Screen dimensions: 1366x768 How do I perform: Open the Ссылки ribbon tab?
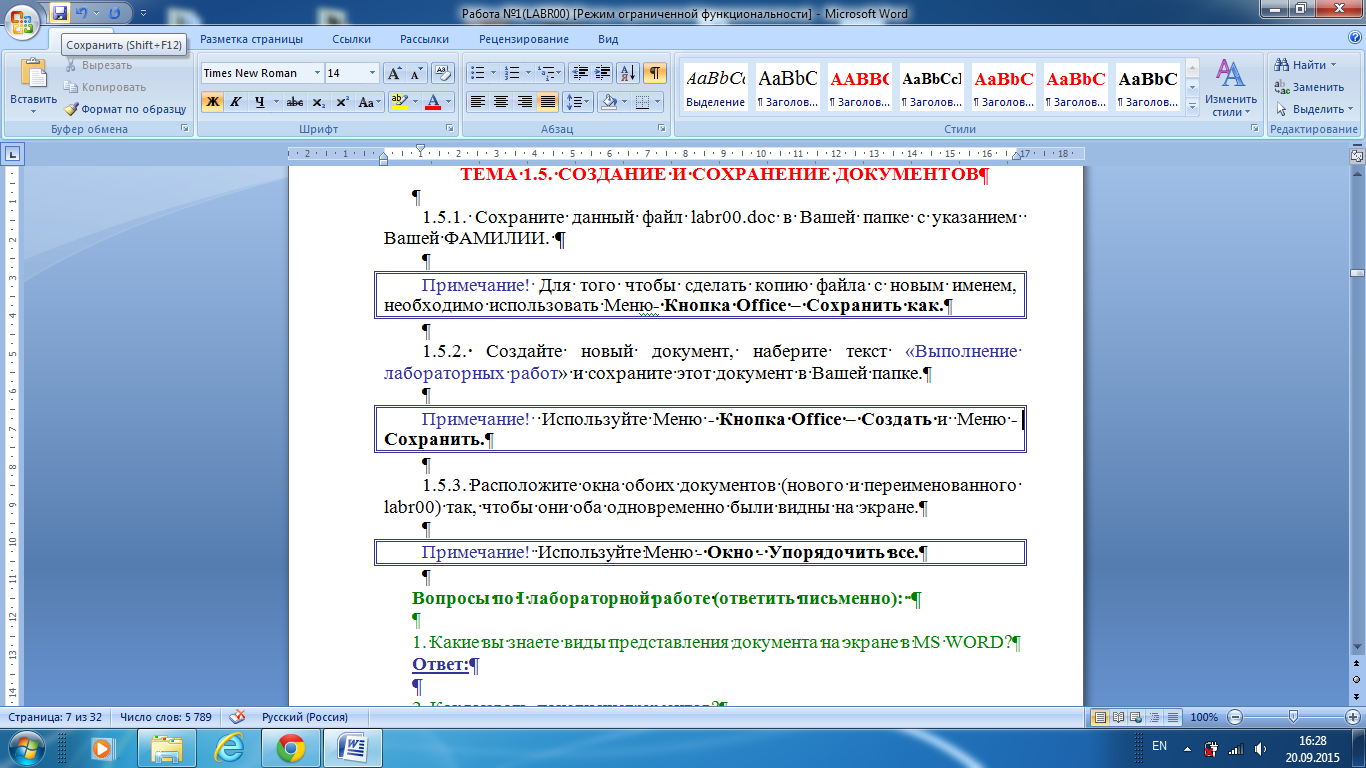(x=352, y=39)
